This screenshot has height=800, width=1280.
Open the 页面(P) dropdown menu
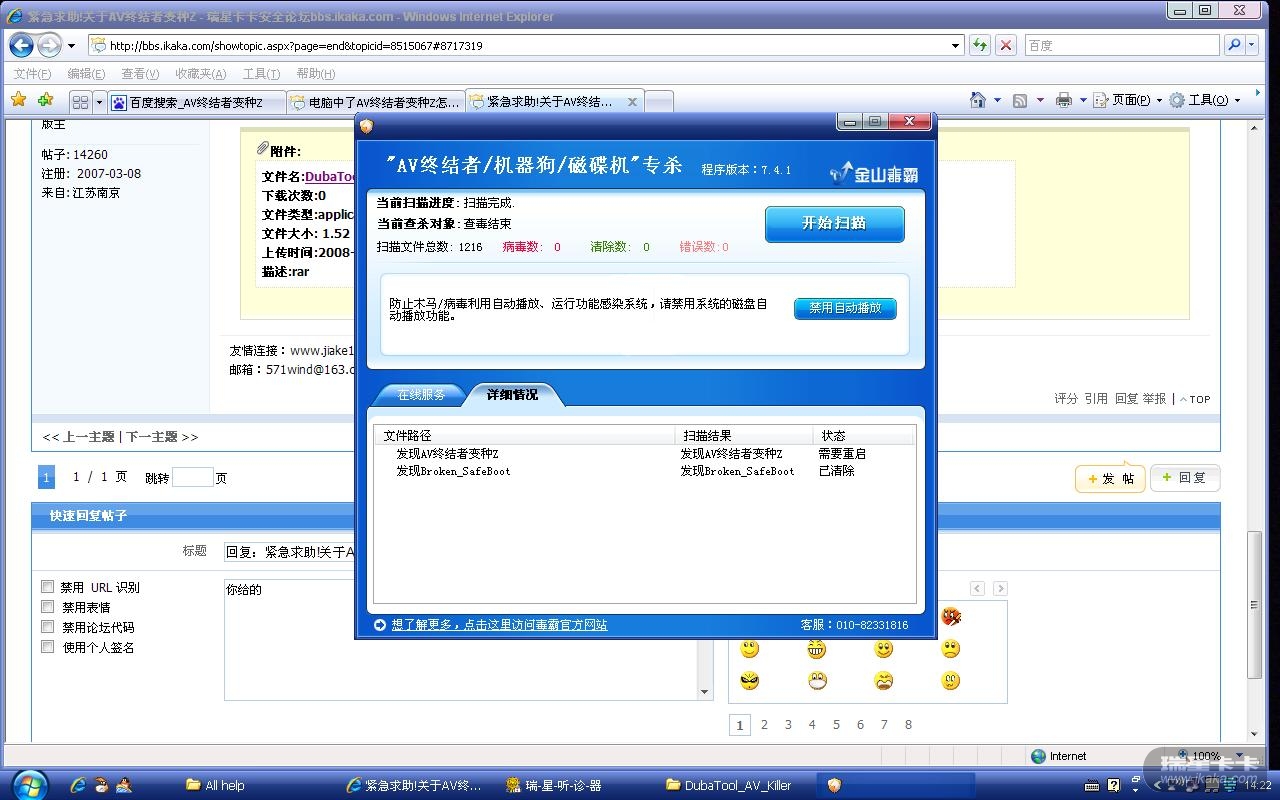point(1128,100)
